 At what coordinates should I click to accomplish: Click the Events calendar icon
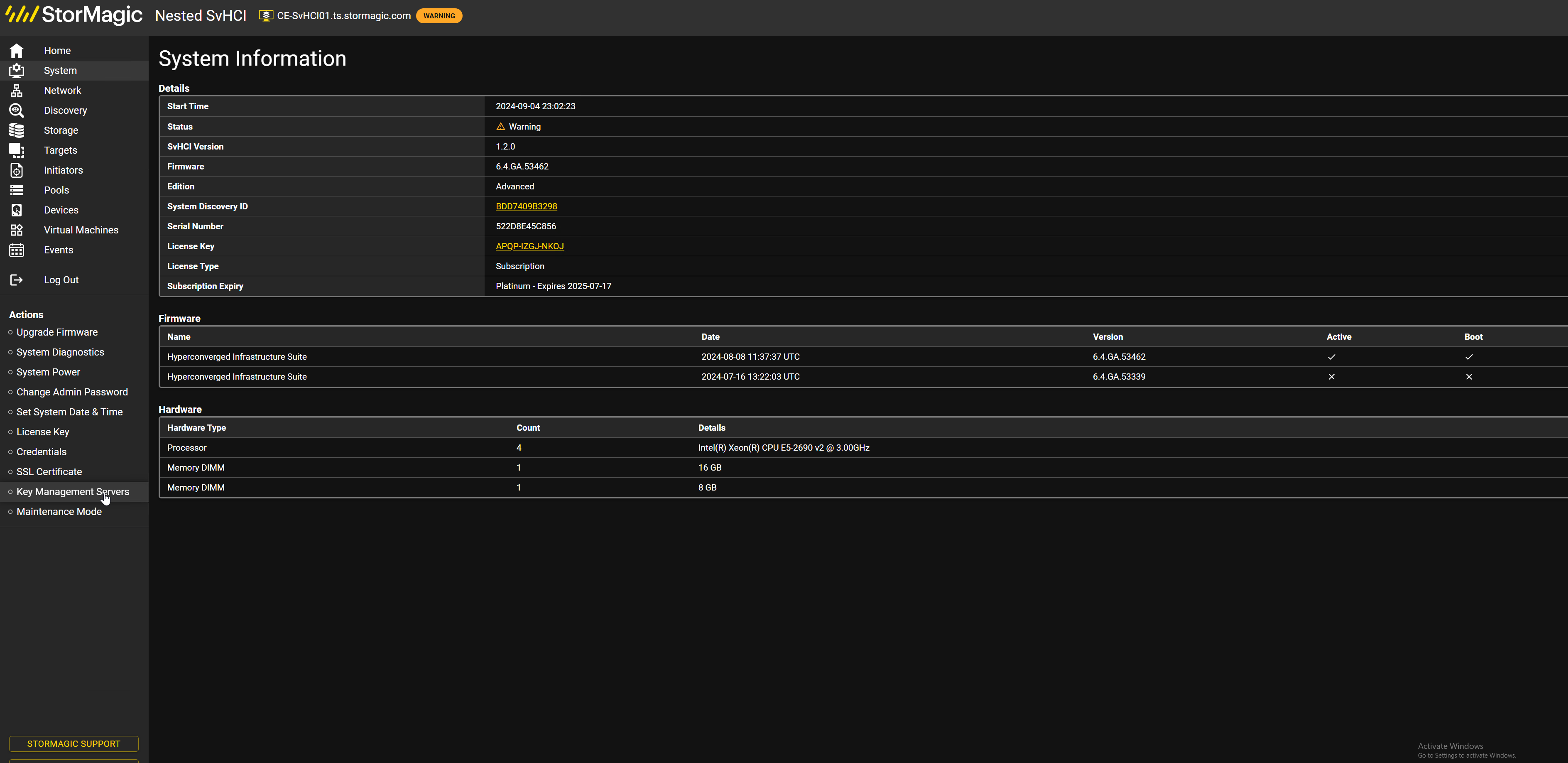coord(17,250)
